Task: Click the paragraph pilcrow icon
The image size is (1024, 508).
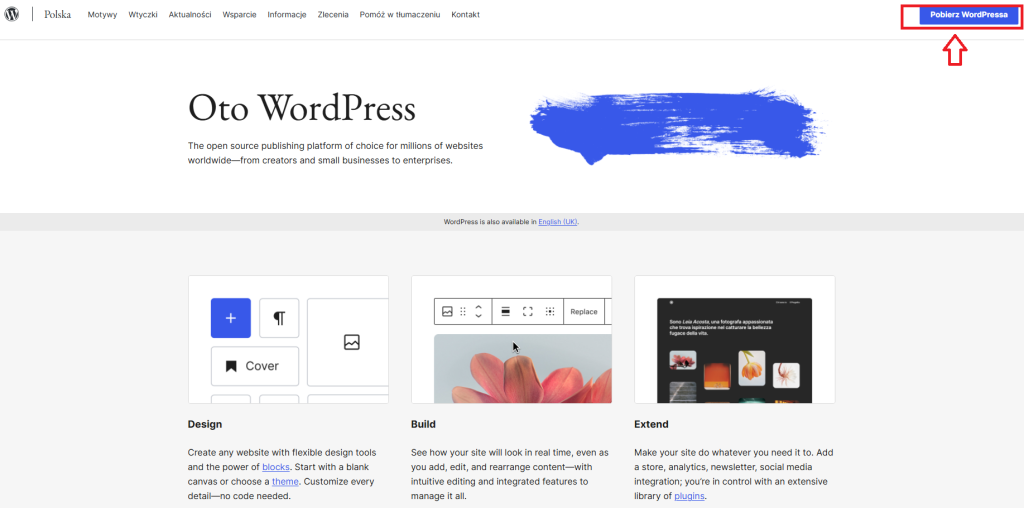Action: click(279, 317)
